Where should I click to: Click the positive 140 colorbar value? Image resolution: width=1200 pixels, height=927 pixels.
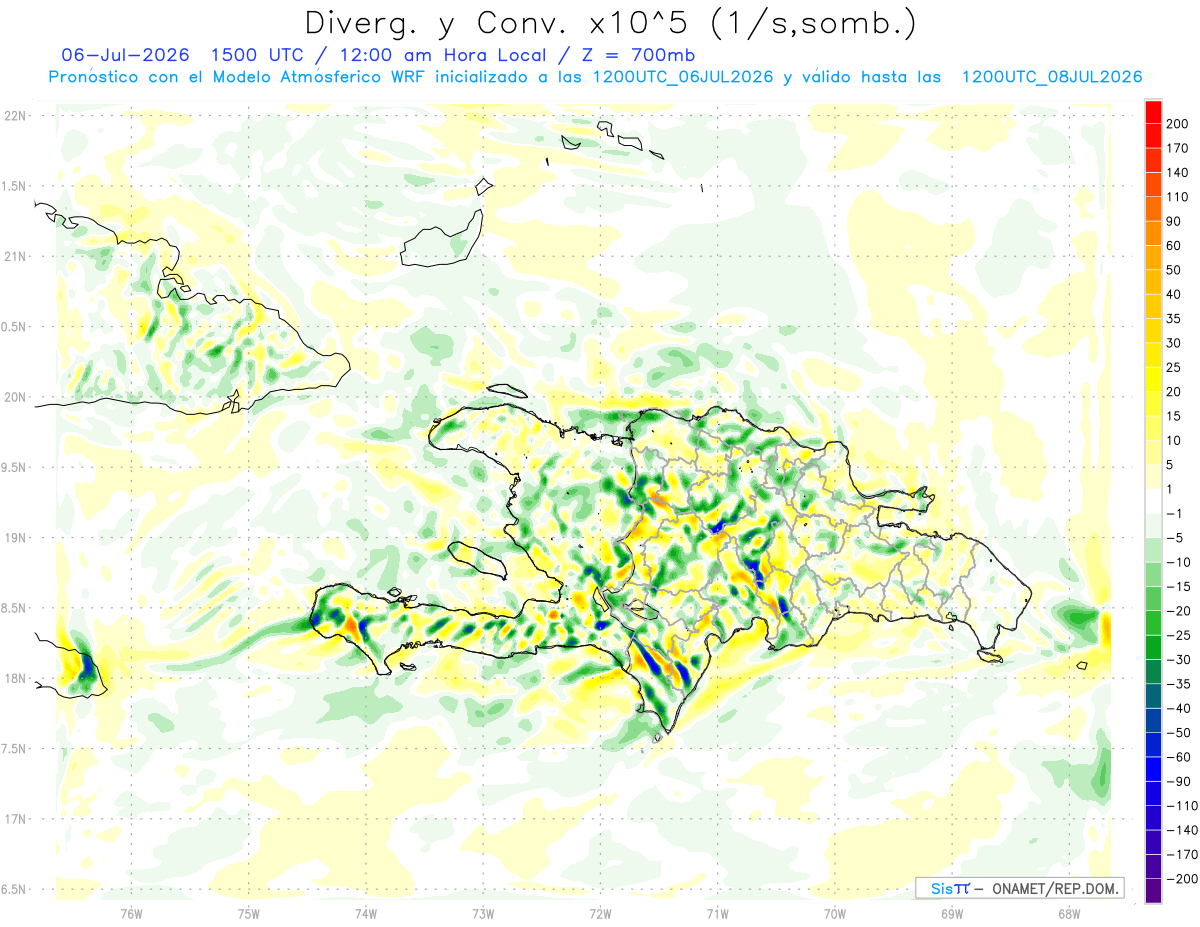click(1178, 172)
